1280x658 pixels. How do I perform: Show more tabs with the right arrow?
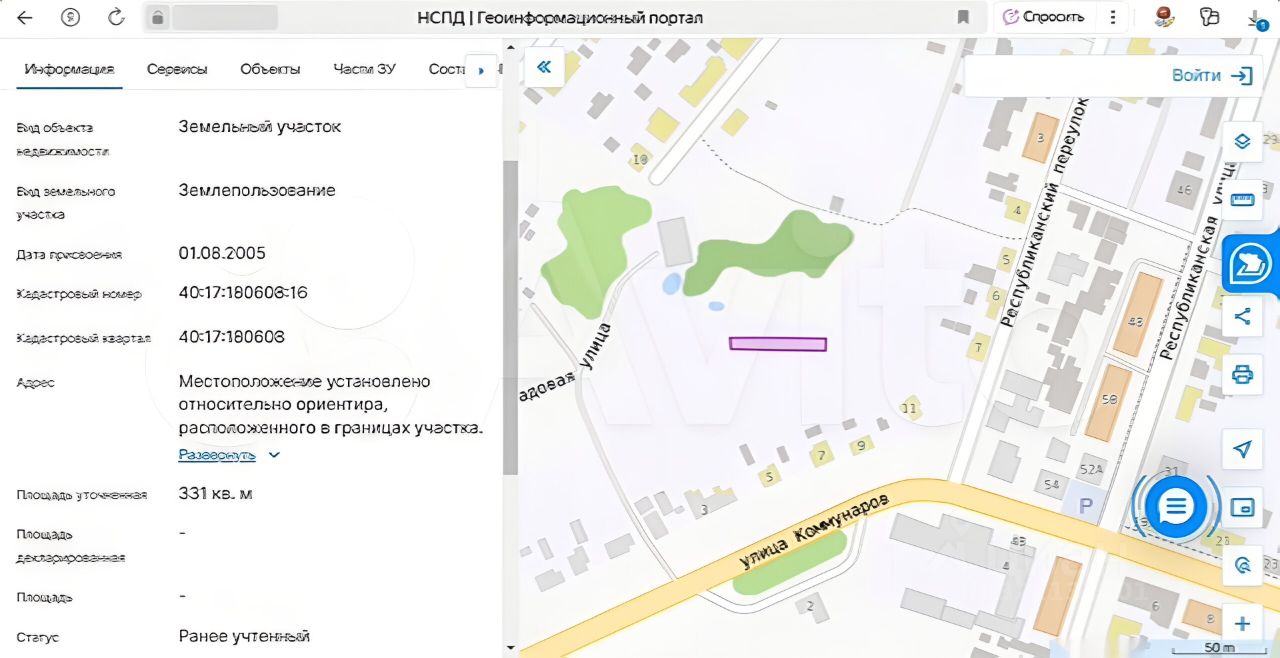click(x=482, y=70)
